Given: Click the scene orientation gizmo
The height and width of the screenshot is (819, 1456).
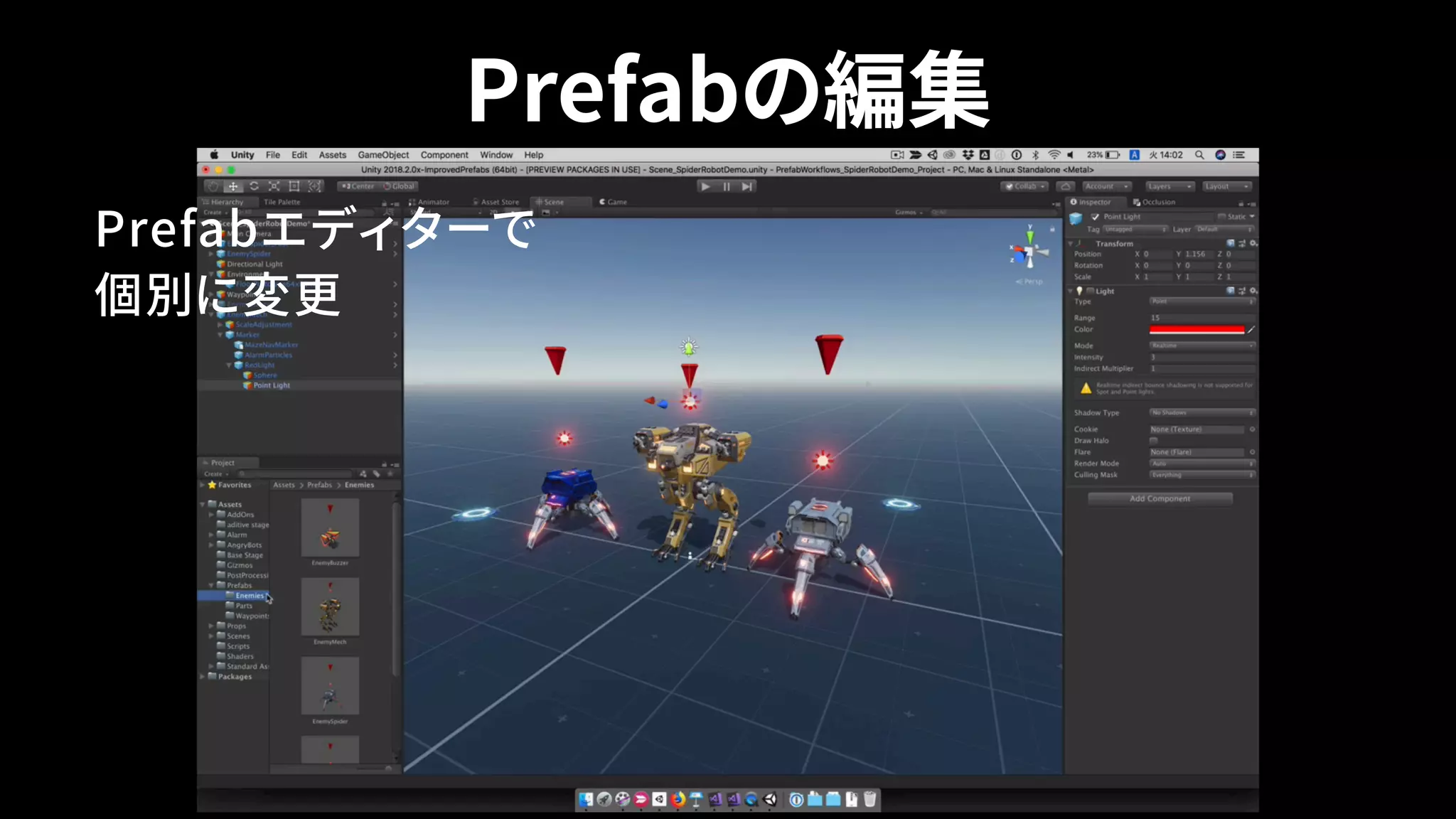Looking at the screenshot, I should 1029,252.
